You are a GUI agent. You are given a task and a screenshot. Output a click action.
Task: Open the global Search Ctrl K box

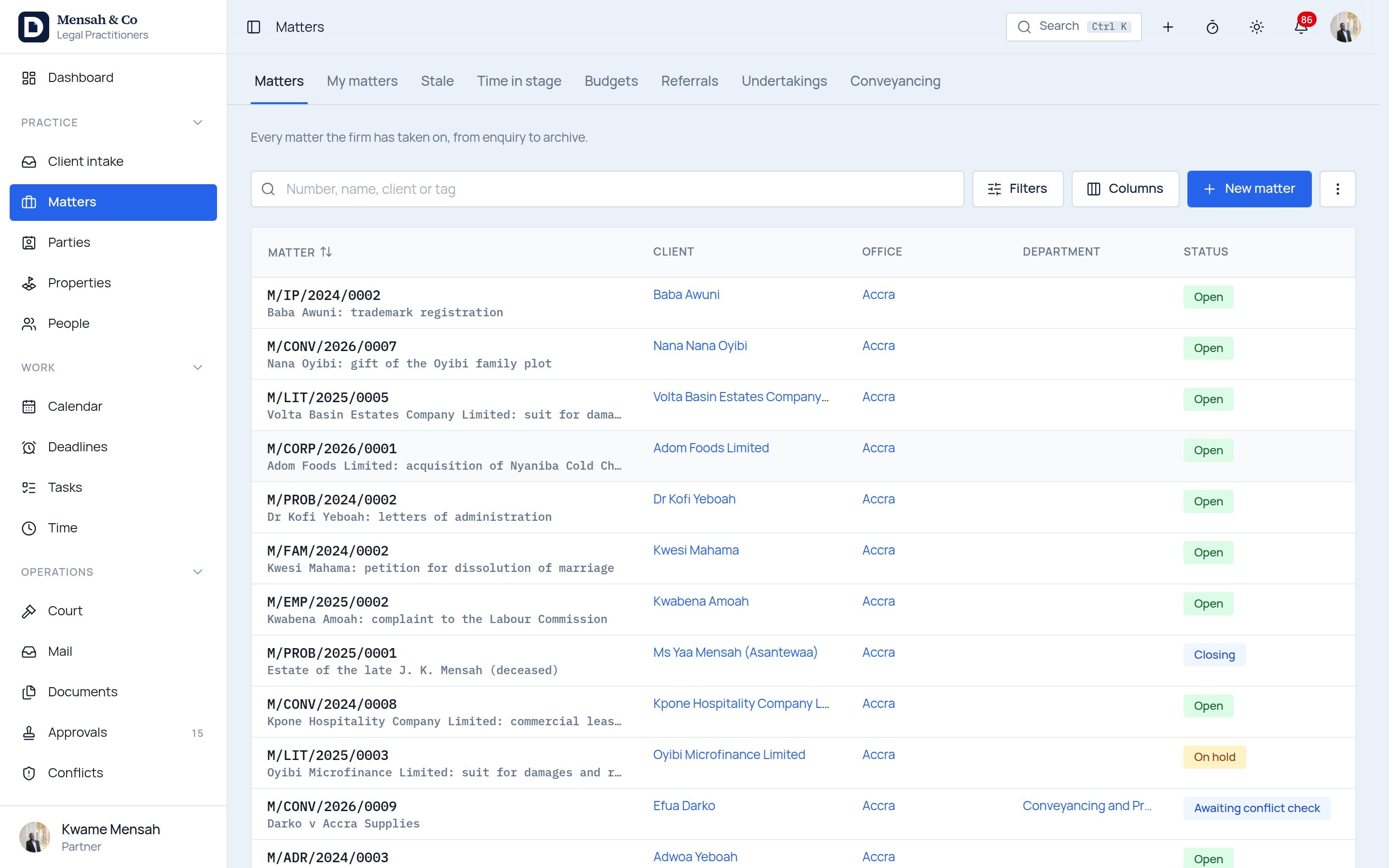click(1073, 27)
